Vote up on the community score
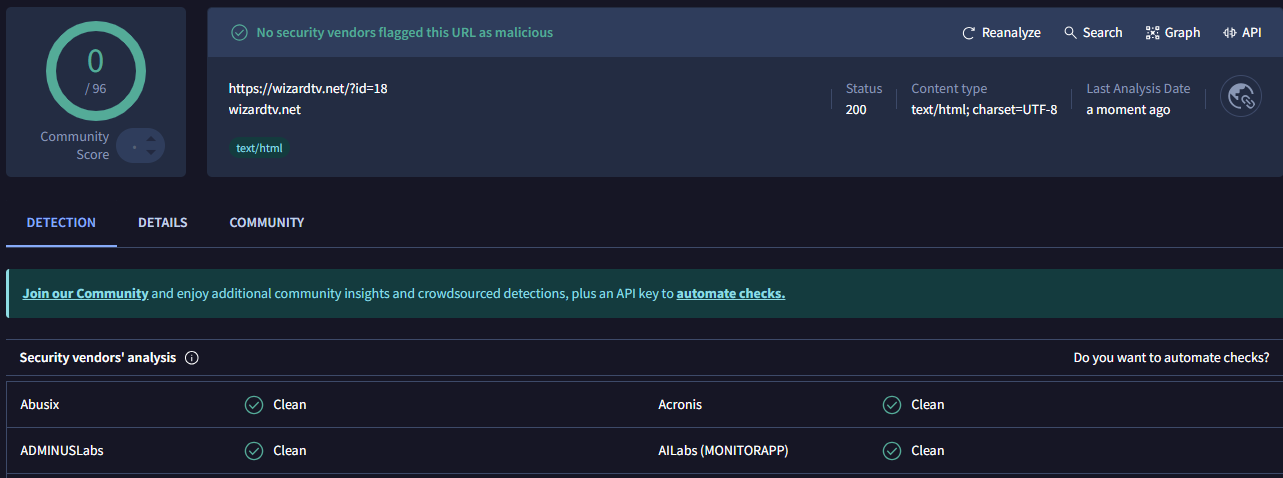Screen dimensions: 1283x478 pyautogui.click(x=151, y=138)
